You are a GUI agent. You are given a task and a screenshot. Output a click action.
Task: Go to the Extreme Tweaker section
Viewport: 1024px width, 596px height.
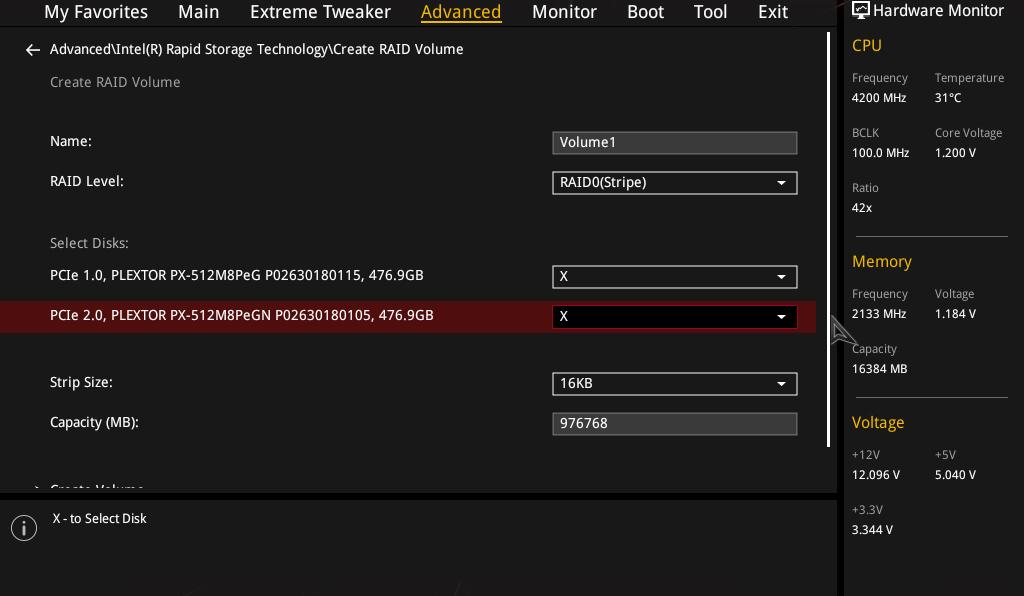coord(320,12)
